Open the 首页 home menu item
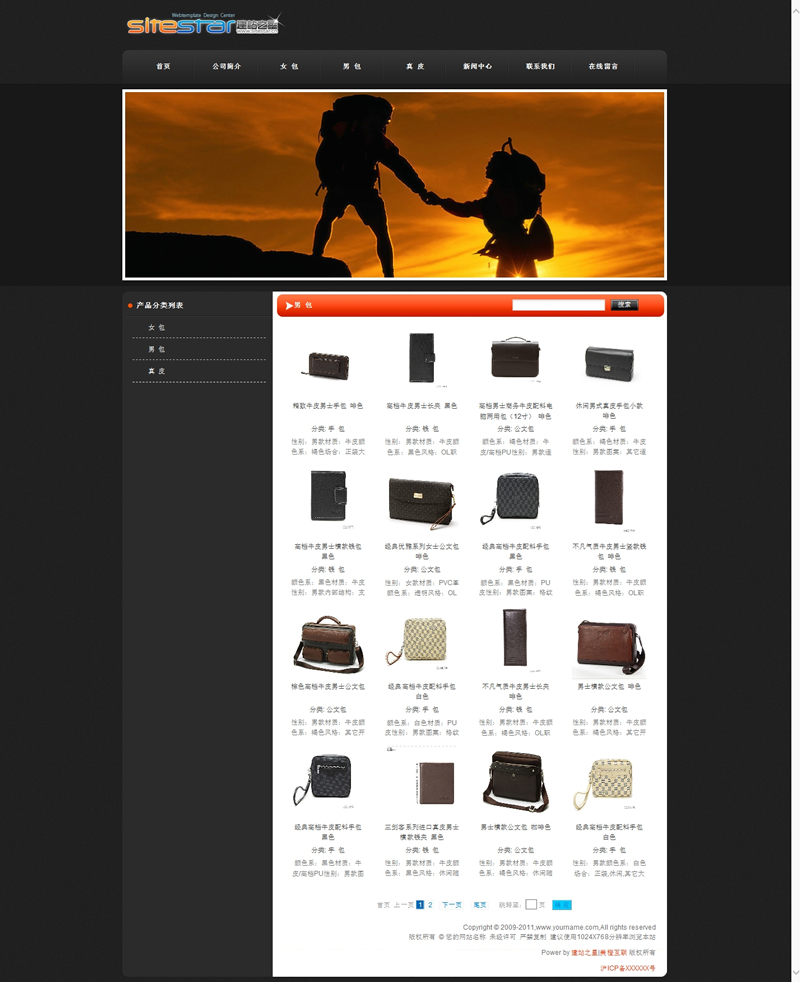Viewport: 800px width, 982px height. pyautogui.click(x=163, y=66)
